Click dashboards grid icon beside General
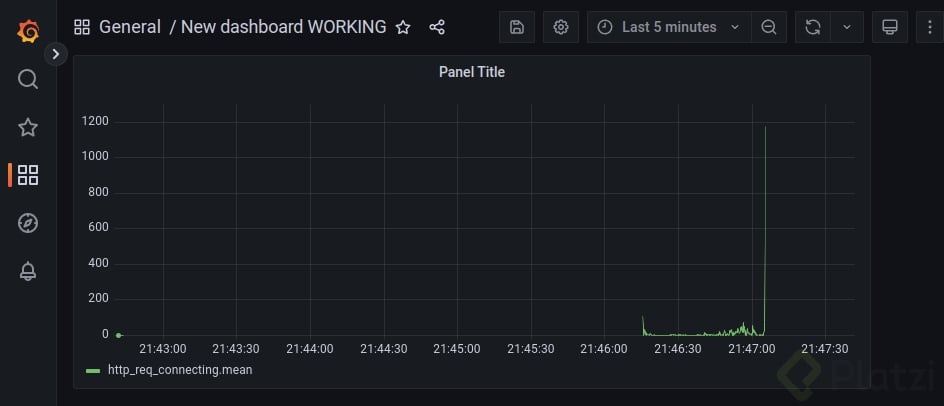944x406 pixels. (x=81, y=27)
